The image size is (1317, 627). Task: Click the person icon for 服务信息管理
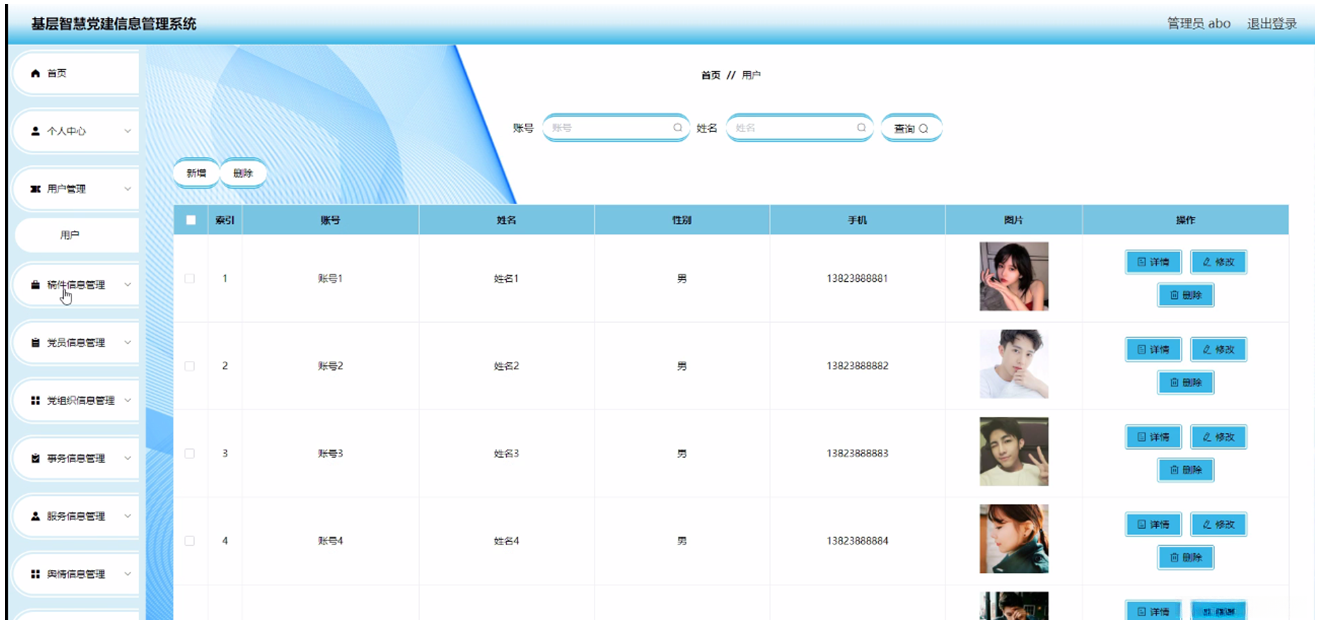point(36,517)
